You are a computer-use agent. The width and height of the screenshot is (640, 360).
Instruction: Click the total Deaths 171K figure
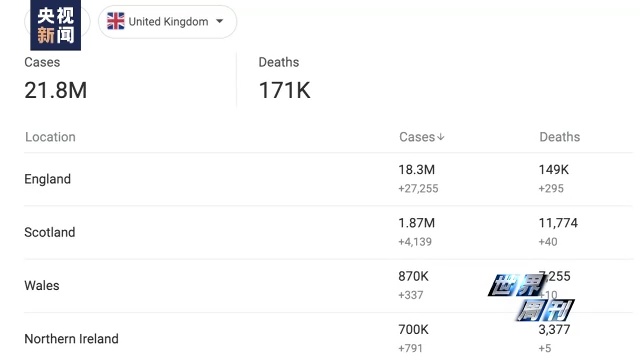284,90
